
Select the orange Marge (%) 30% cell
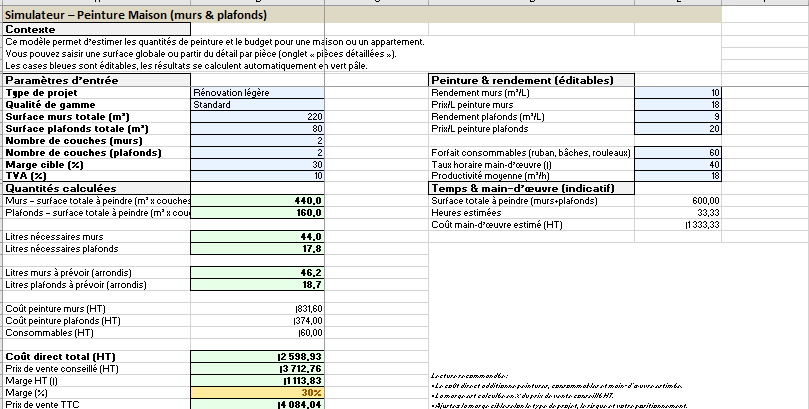(257, 392)
